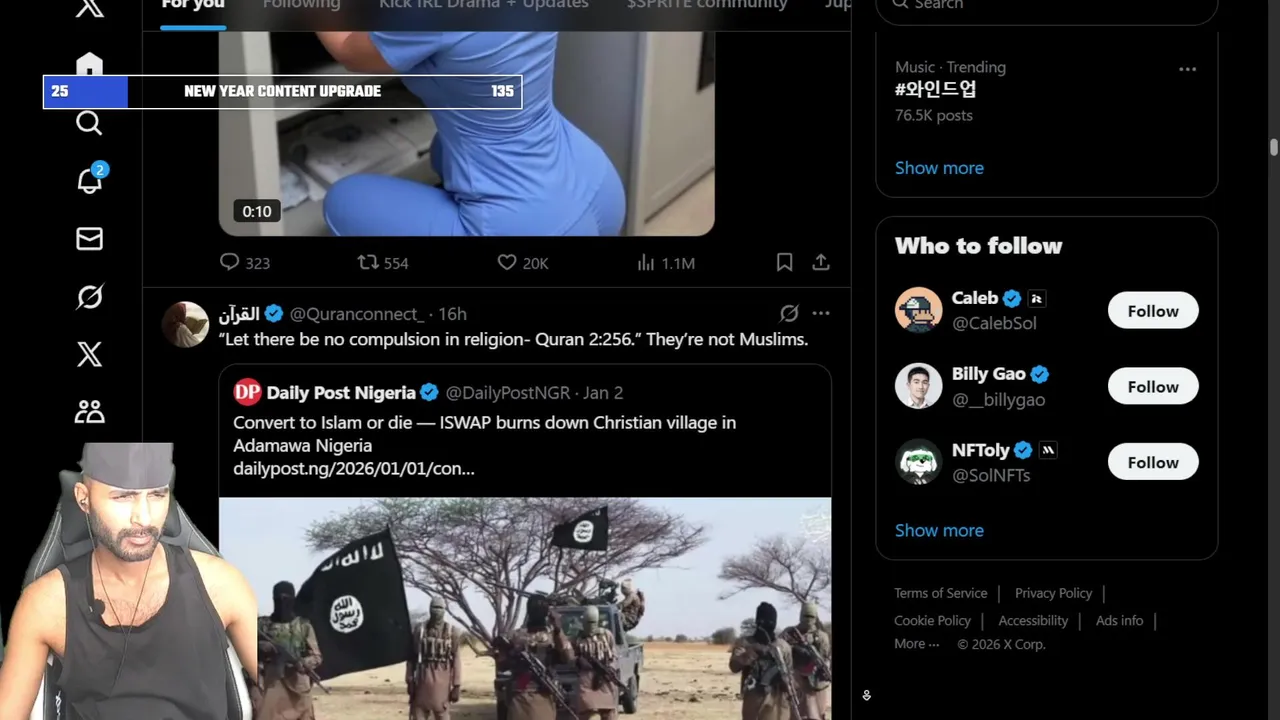Click @DailyPostNGR handle in quoted post
This screenshot has height=720, width=1280.
[x=508, y=393]
